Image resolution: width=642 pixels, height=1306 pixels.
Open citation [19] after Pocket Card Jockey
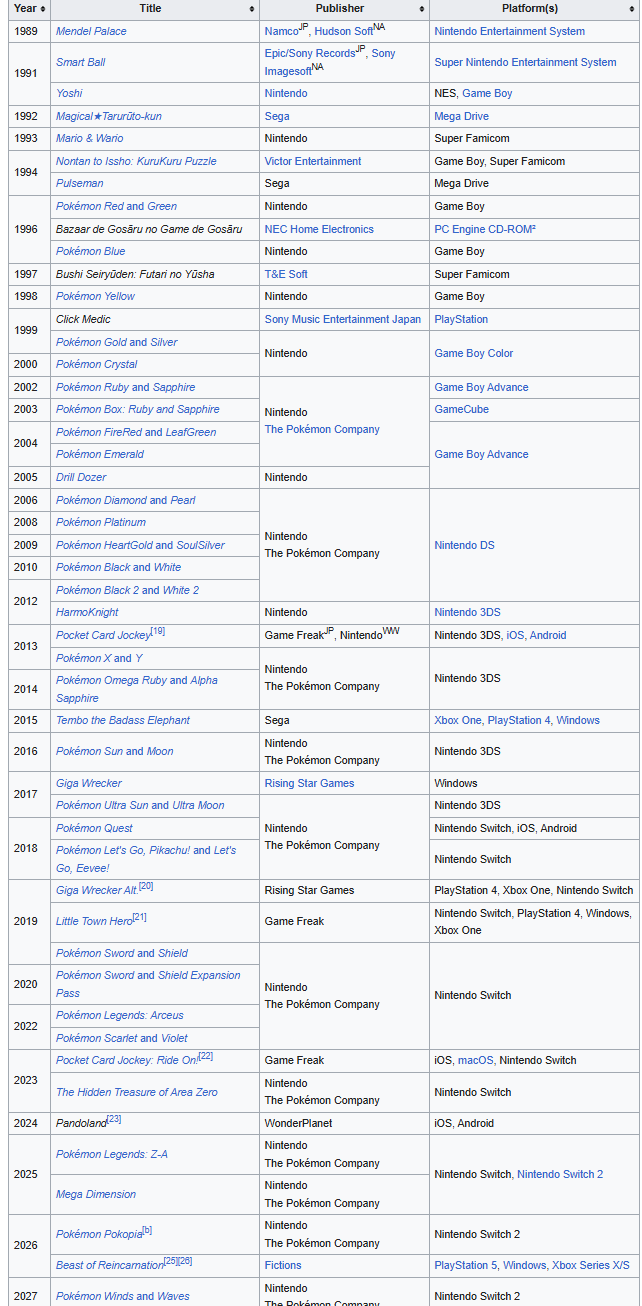(158, 631)
